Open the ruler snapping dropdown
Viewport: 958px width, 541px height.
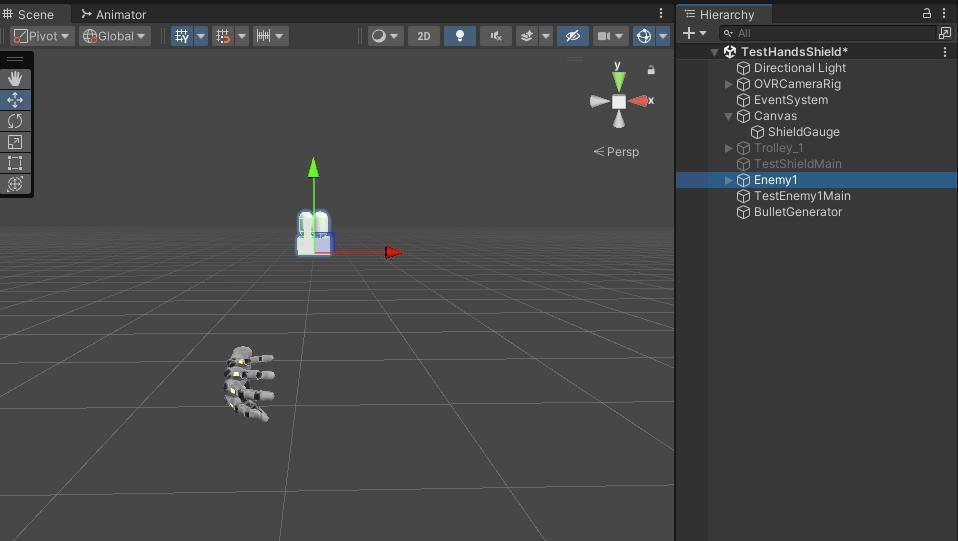[x=271, y=36]
